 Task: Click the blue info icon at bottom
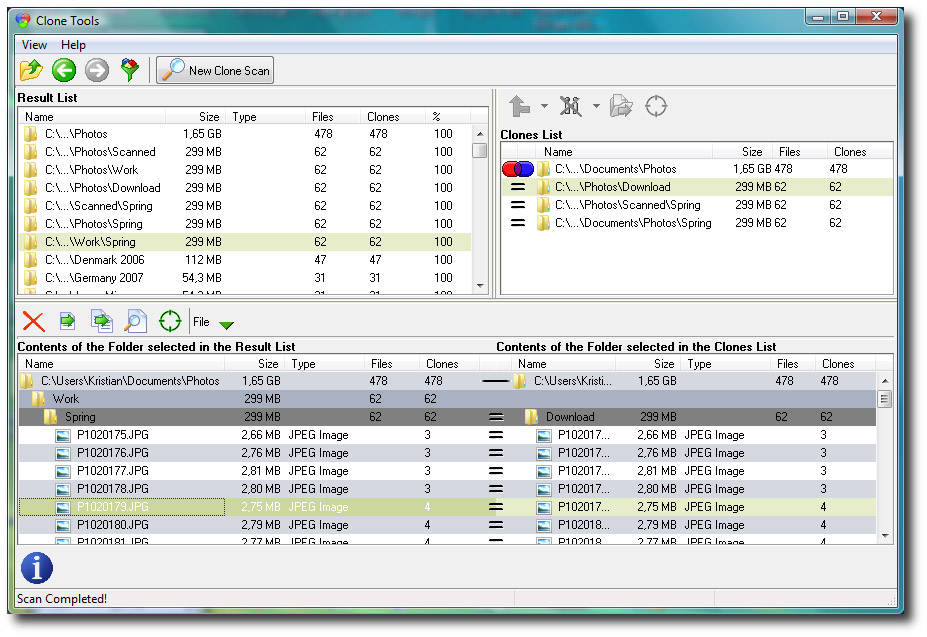pos(36,567)
